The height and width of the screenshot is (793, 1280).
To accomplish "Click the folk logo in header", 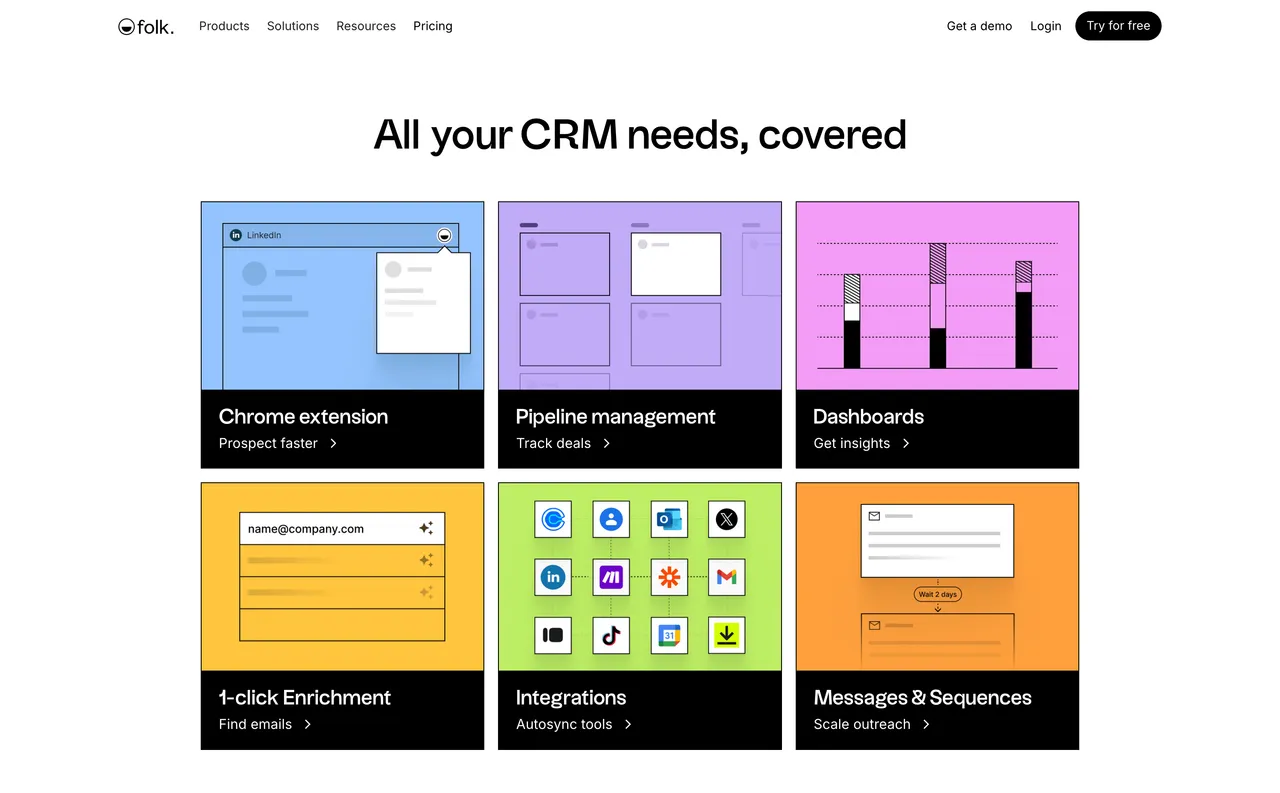I will click(x=146, y=27).
